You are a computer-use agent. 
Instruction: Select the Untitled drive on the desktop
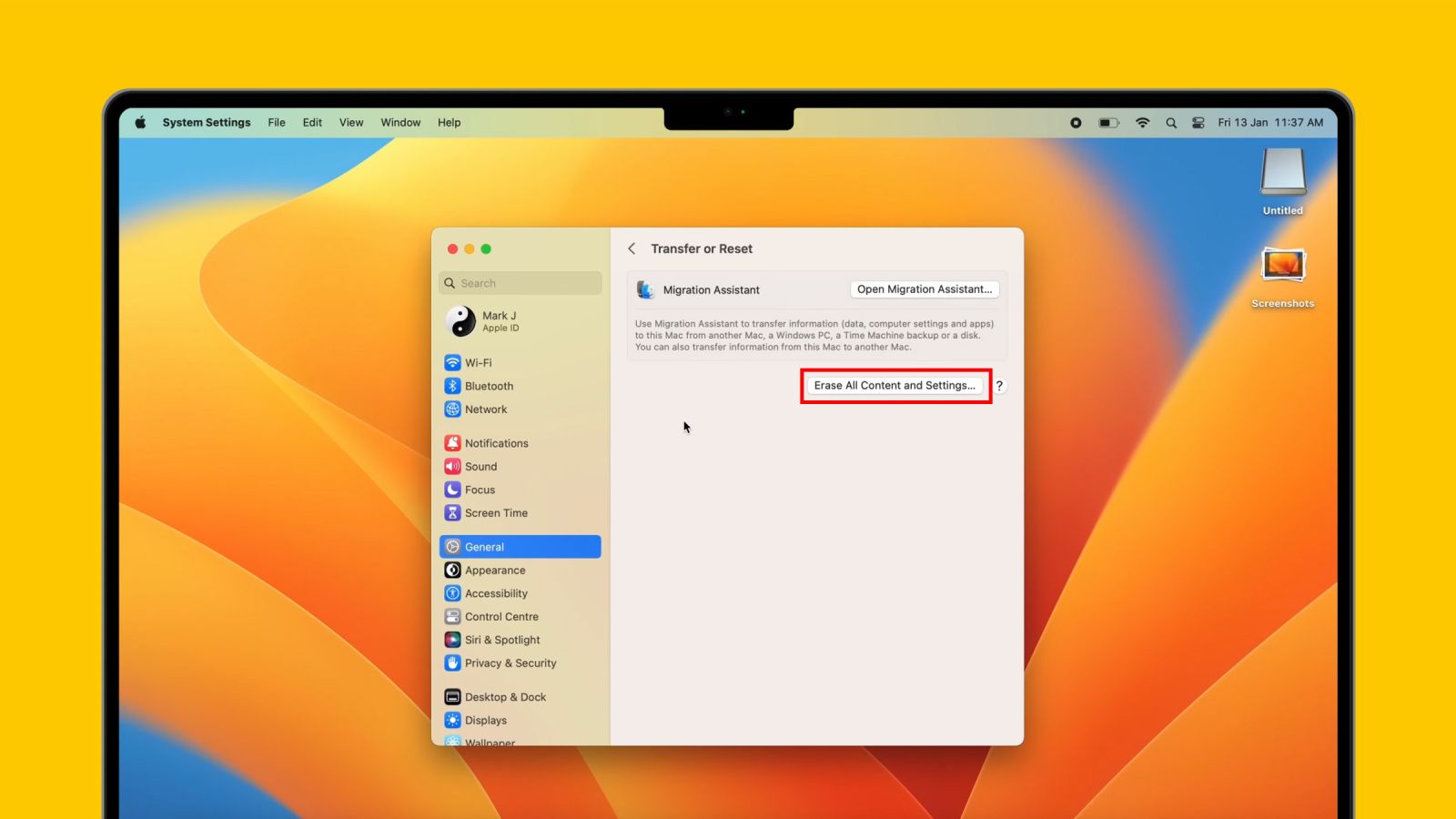(x=1283, y=182)
